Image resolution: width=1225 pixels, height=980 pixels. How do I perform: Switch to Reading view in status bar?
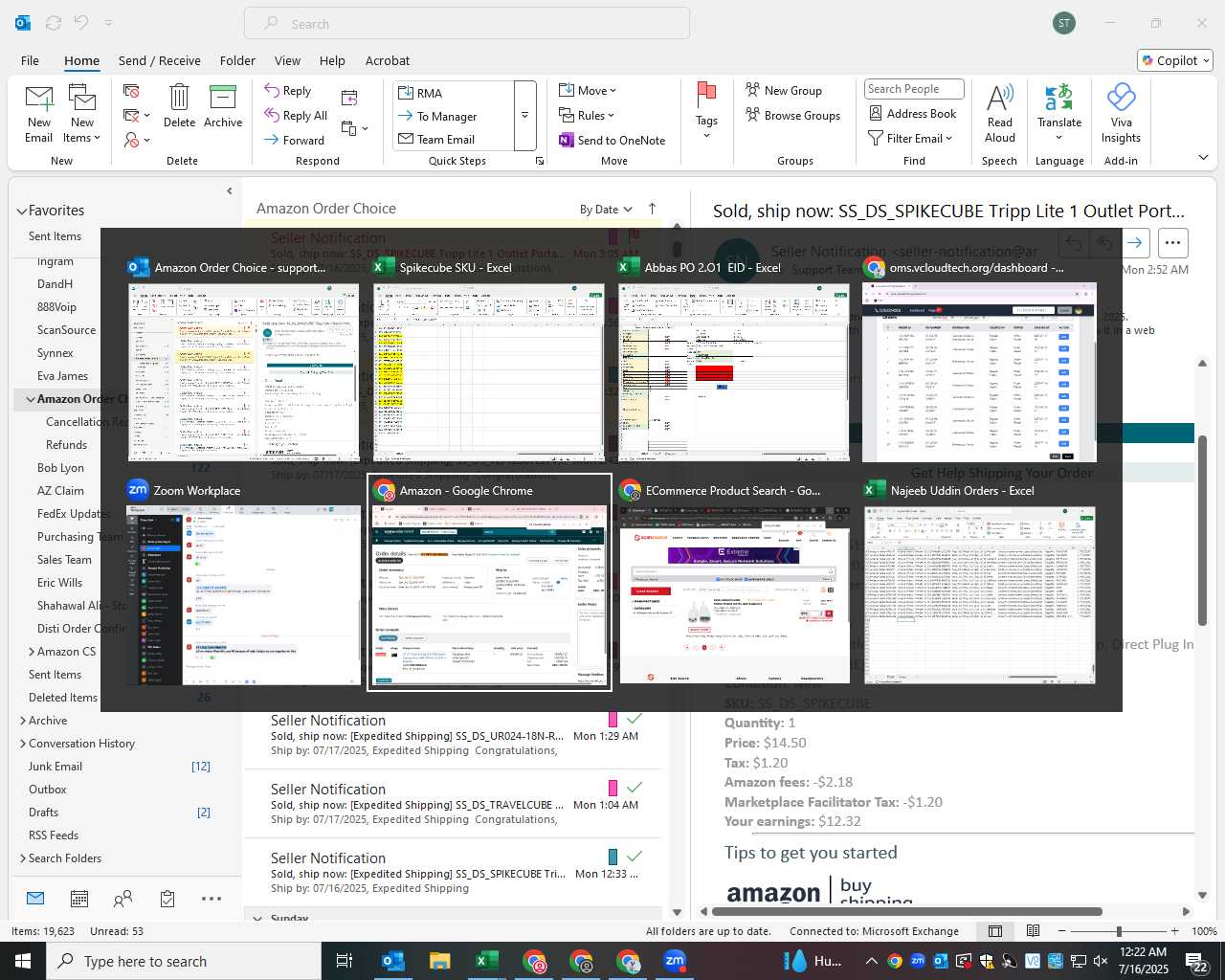coord(1033,931)
